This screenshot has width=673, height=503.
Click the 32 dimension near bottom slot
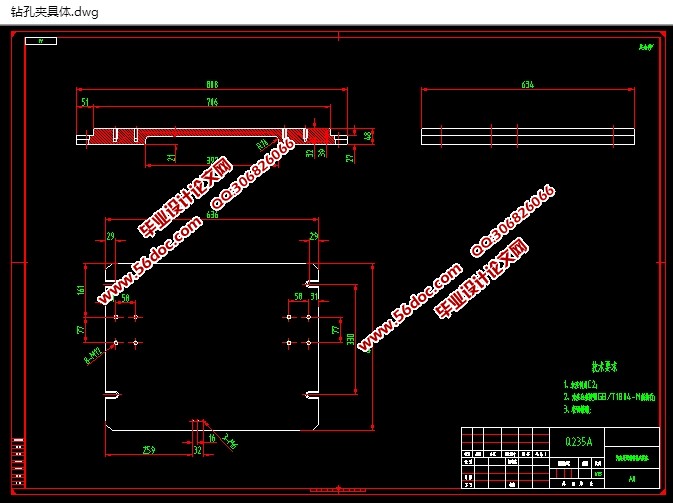pyautogui.click(x=197, y=450)
